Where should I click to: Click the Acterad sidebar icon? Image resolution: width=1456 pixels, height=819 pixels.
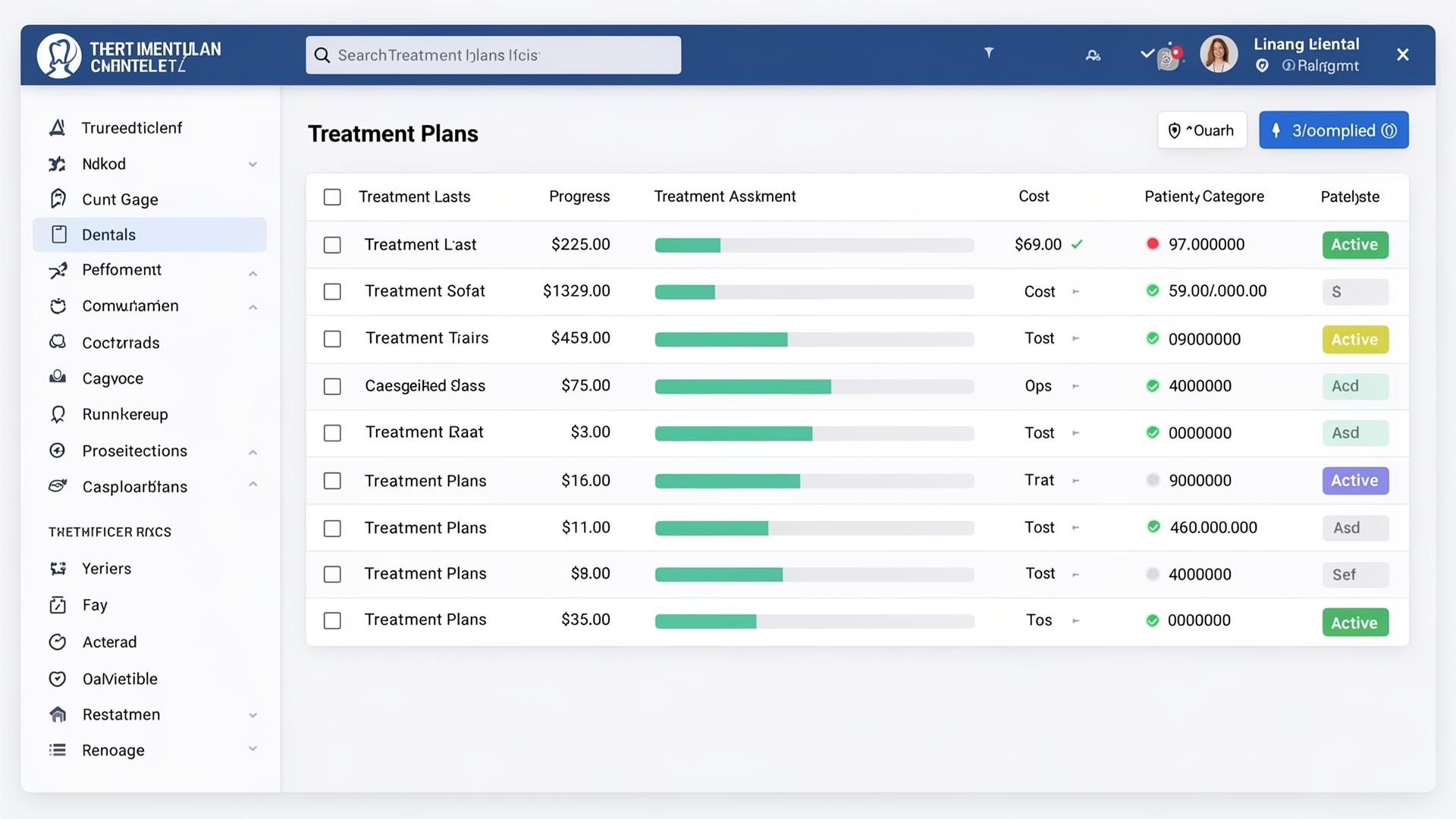(x=58, y=642)
